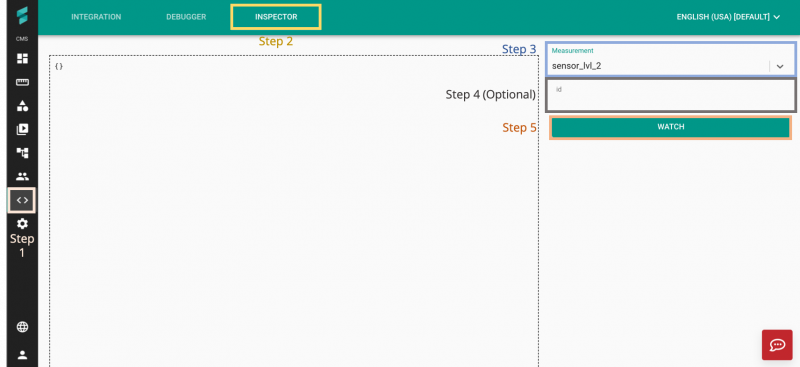Select the ruler measurements icon
The image size is (800, 367).
click(22, 82)
